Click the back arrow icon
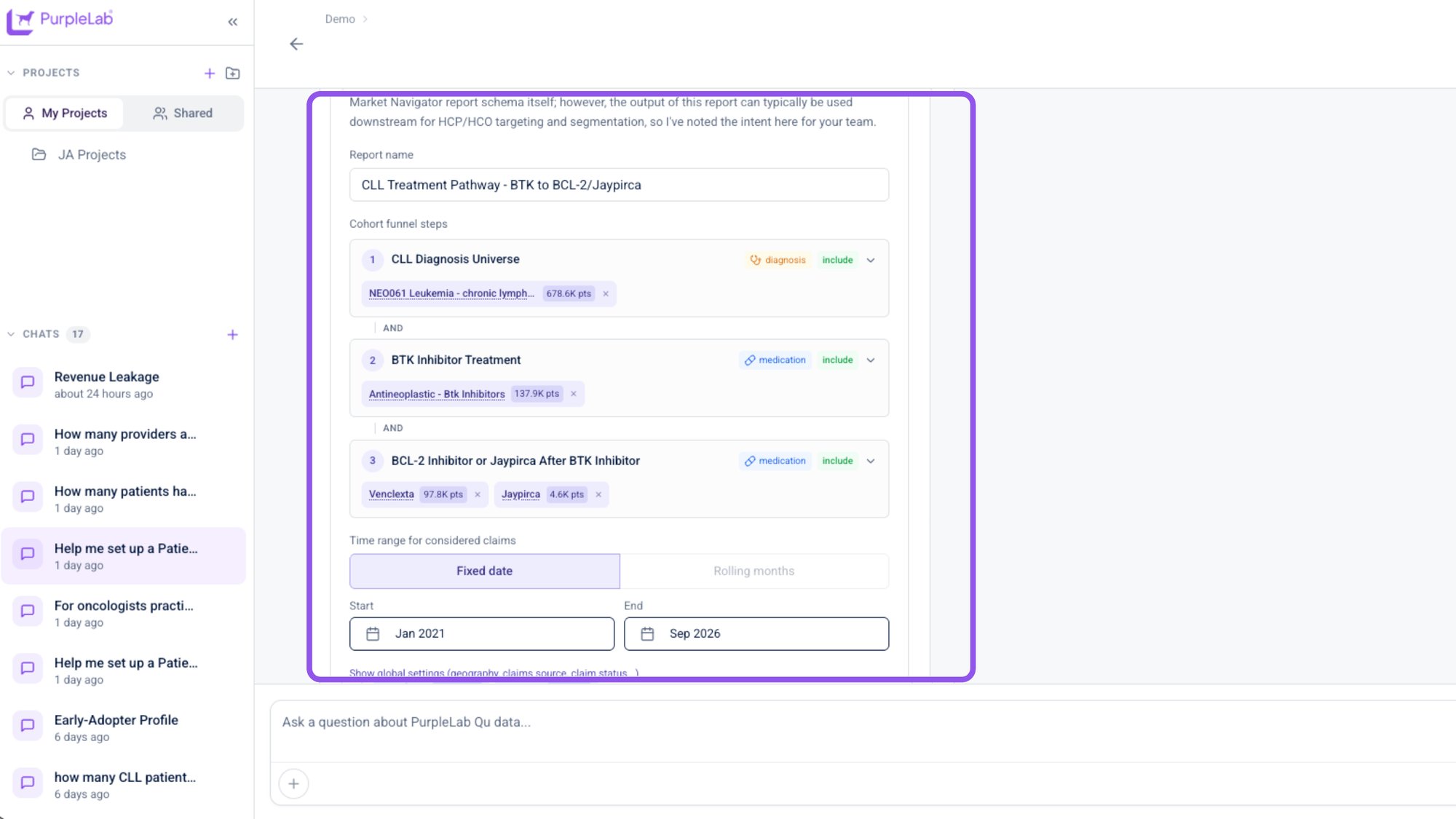Screen dimensions: 1456x819 click(x=296, y=44)
